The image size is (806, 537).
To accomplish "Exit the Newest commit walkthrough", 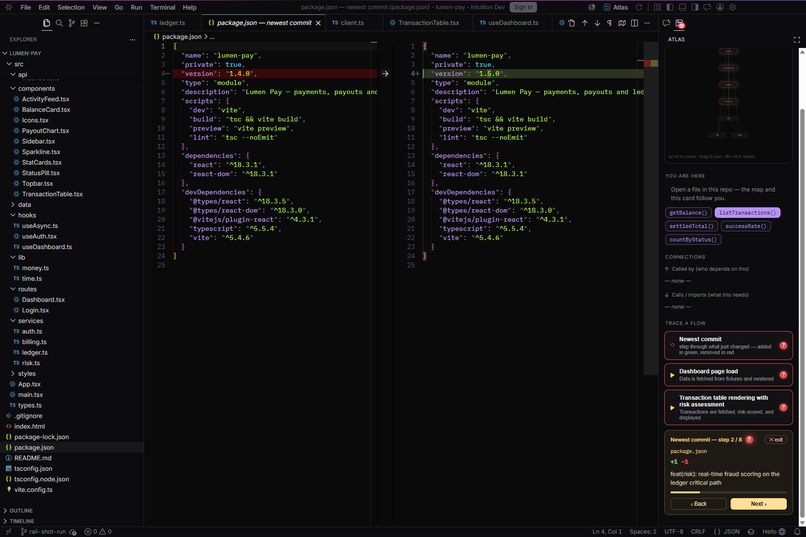I will [x=776, y=440].
